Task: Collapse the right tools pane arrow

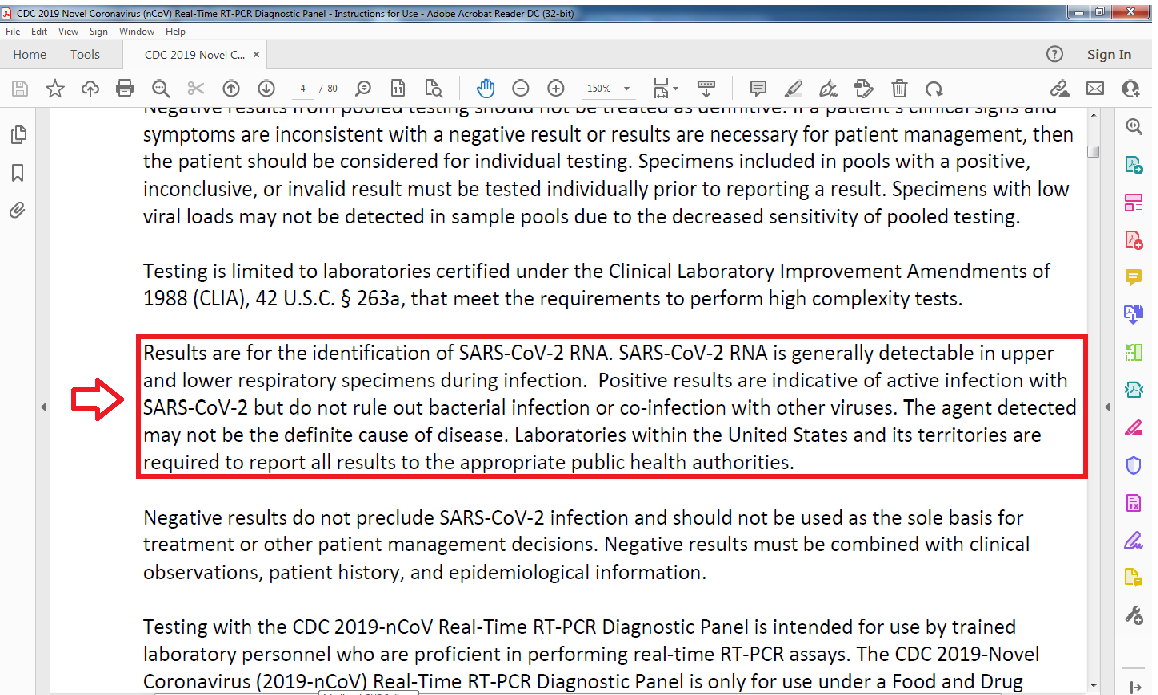Action: 1107,407
